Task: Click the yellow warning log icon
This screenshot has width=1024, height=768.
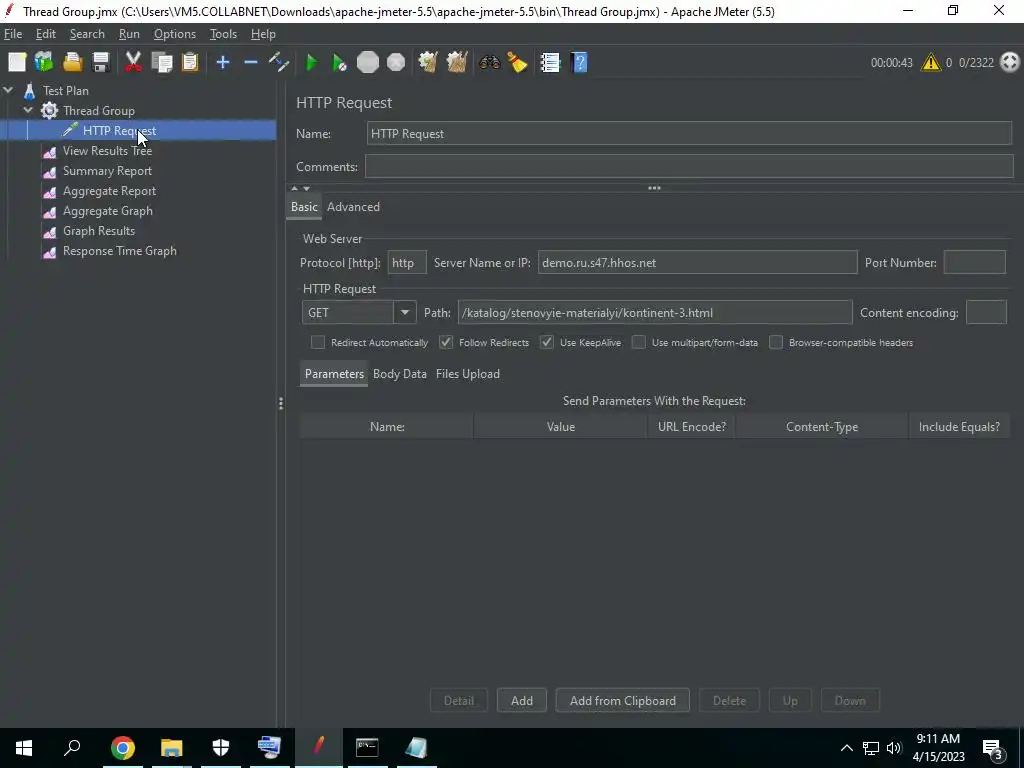Action: 931,62
